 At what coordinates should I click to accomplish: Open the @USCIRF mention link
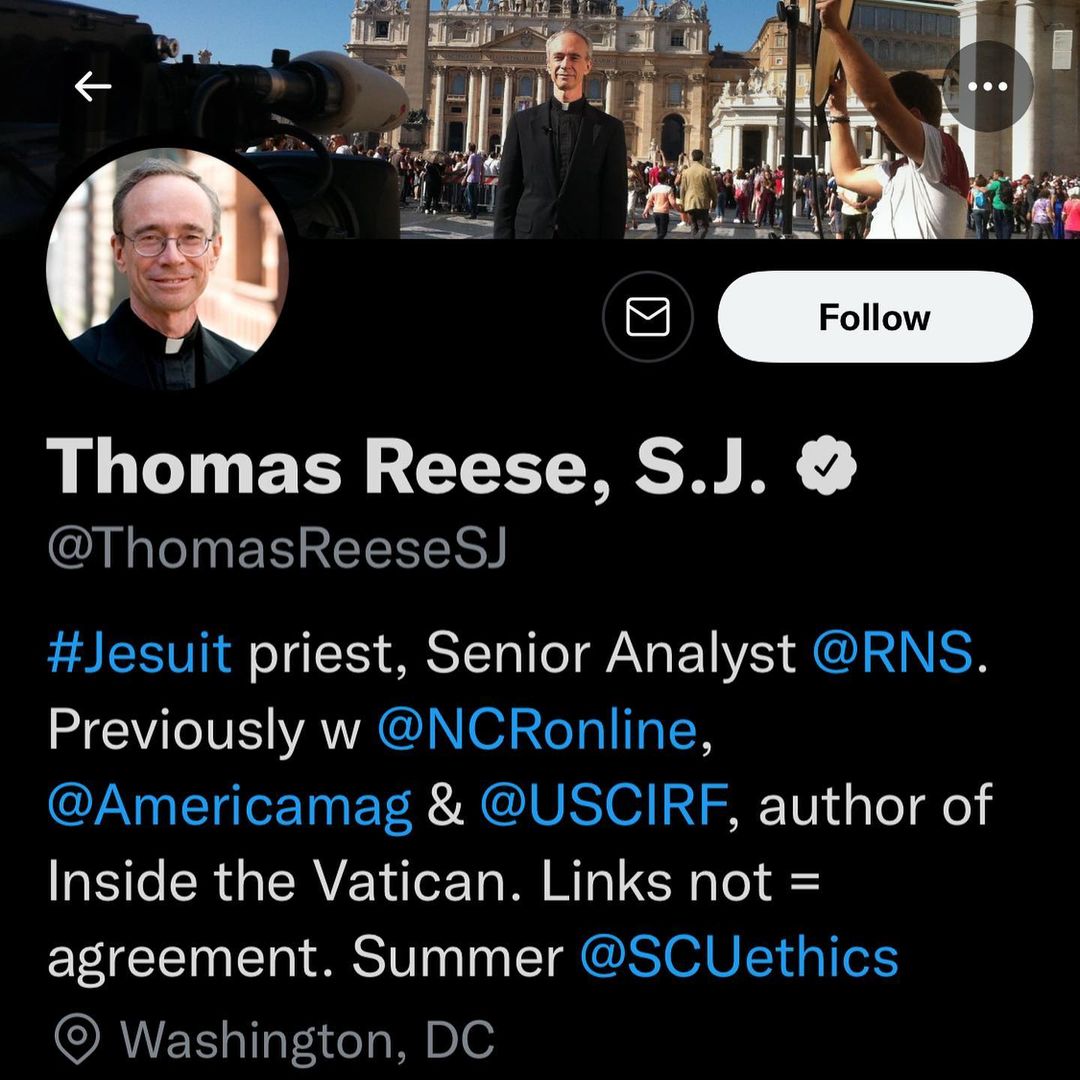602,806
